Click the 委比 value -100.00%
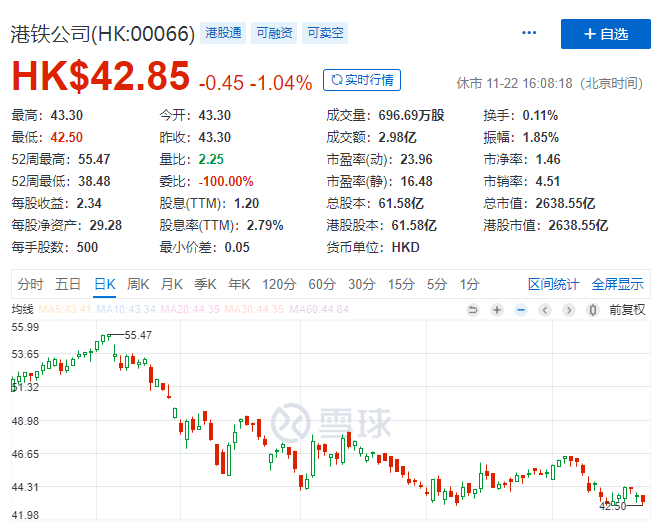Viewport: 672px width, 522px height. 226,181
